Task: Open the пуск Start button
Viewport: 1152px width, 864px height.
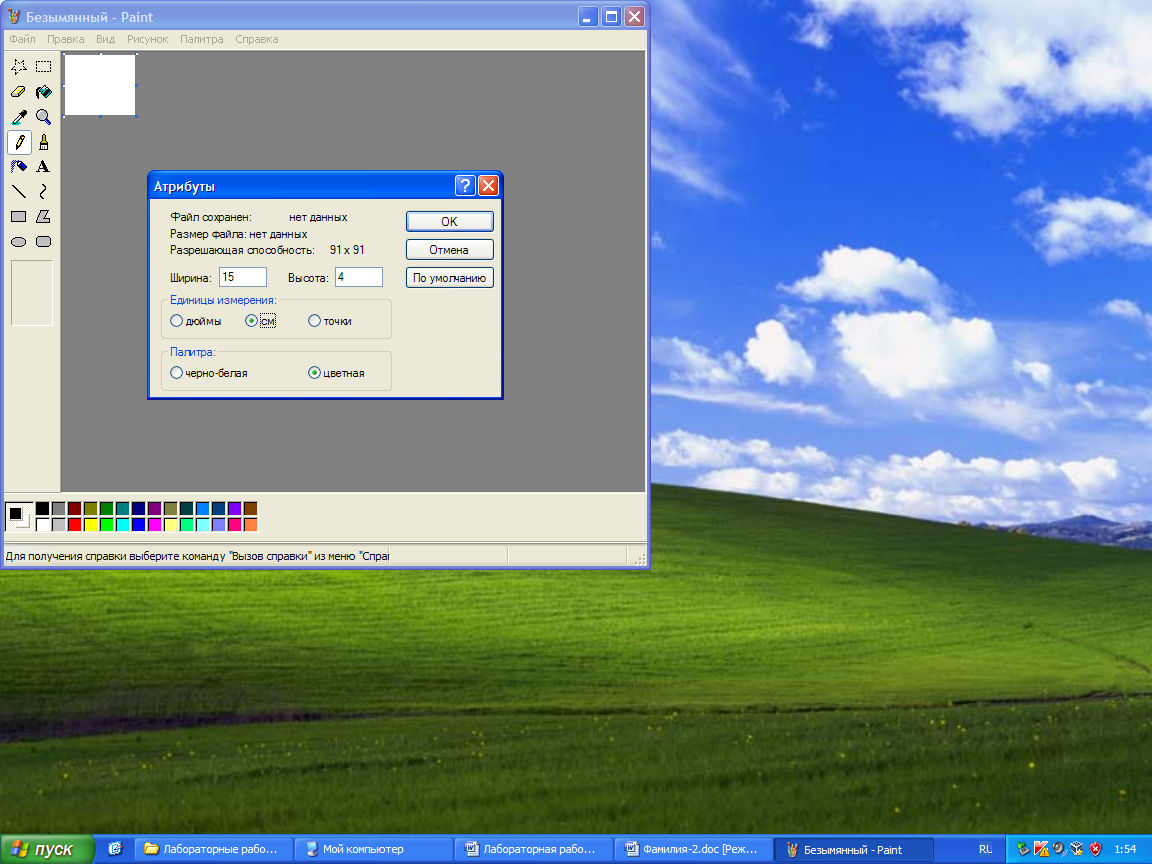Action: click(x=47, y=849)
